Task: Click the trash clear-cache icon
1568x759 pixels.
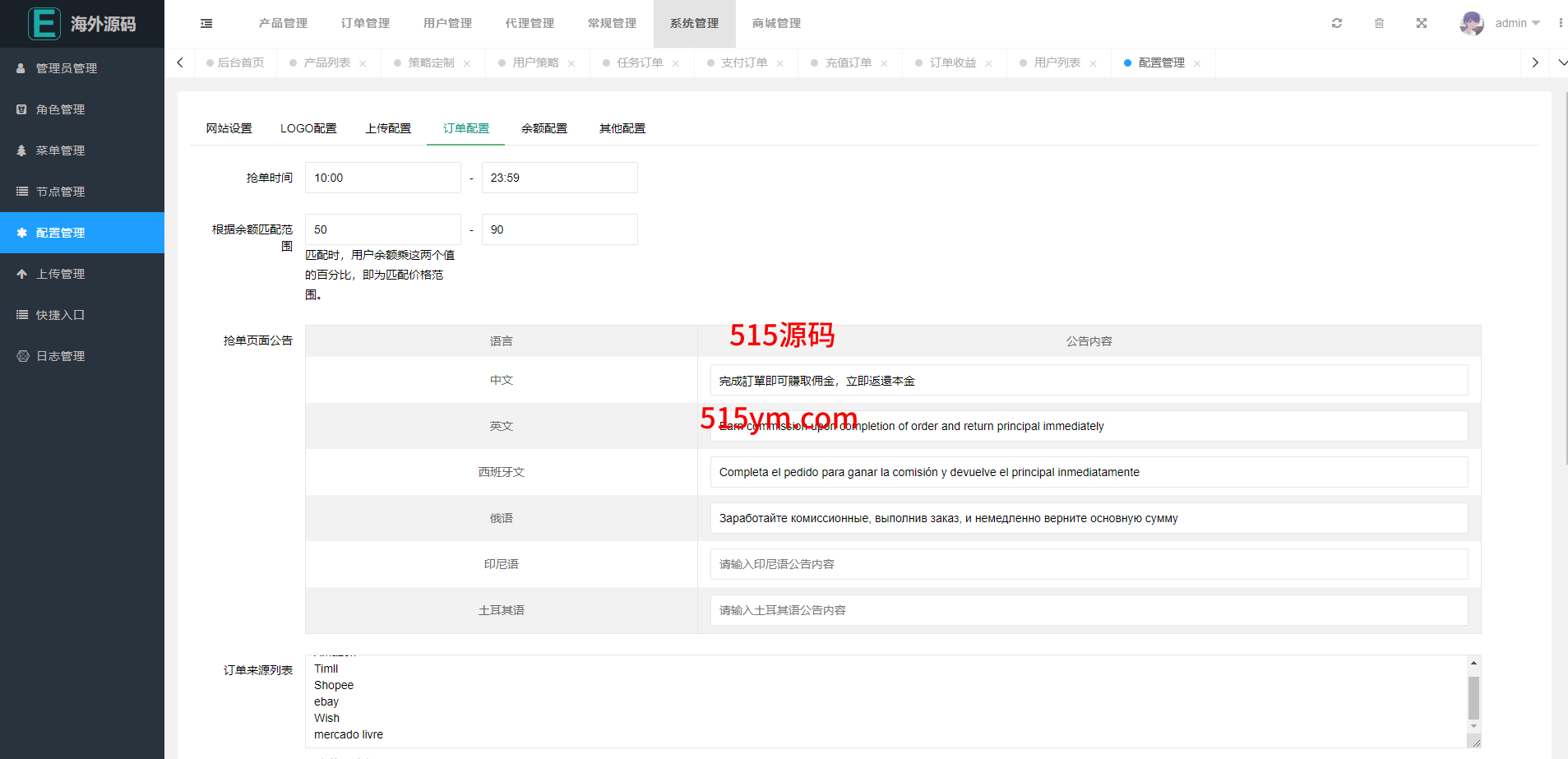Action: pos(1379,23)
